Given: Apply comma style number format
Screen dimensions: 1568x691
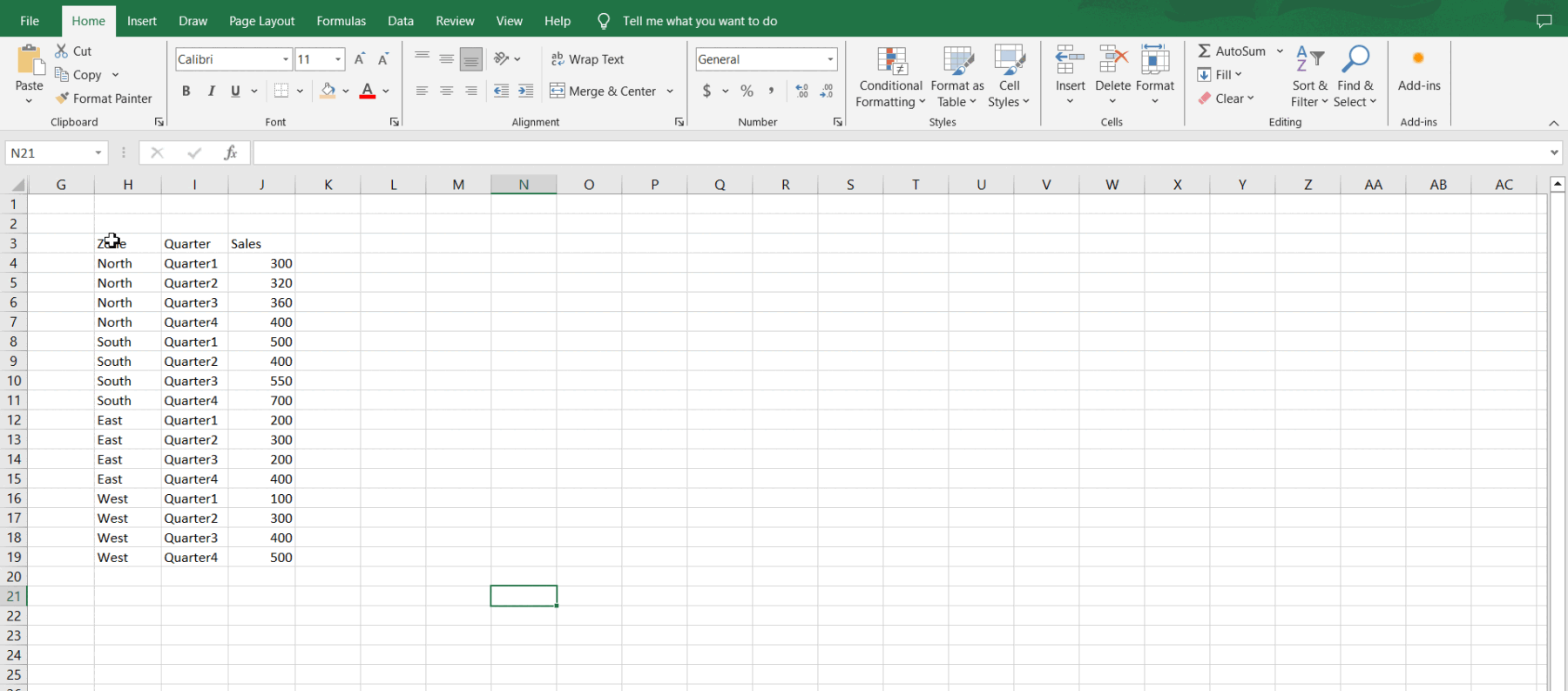Looking at the screenshot, I should (772, 91).
